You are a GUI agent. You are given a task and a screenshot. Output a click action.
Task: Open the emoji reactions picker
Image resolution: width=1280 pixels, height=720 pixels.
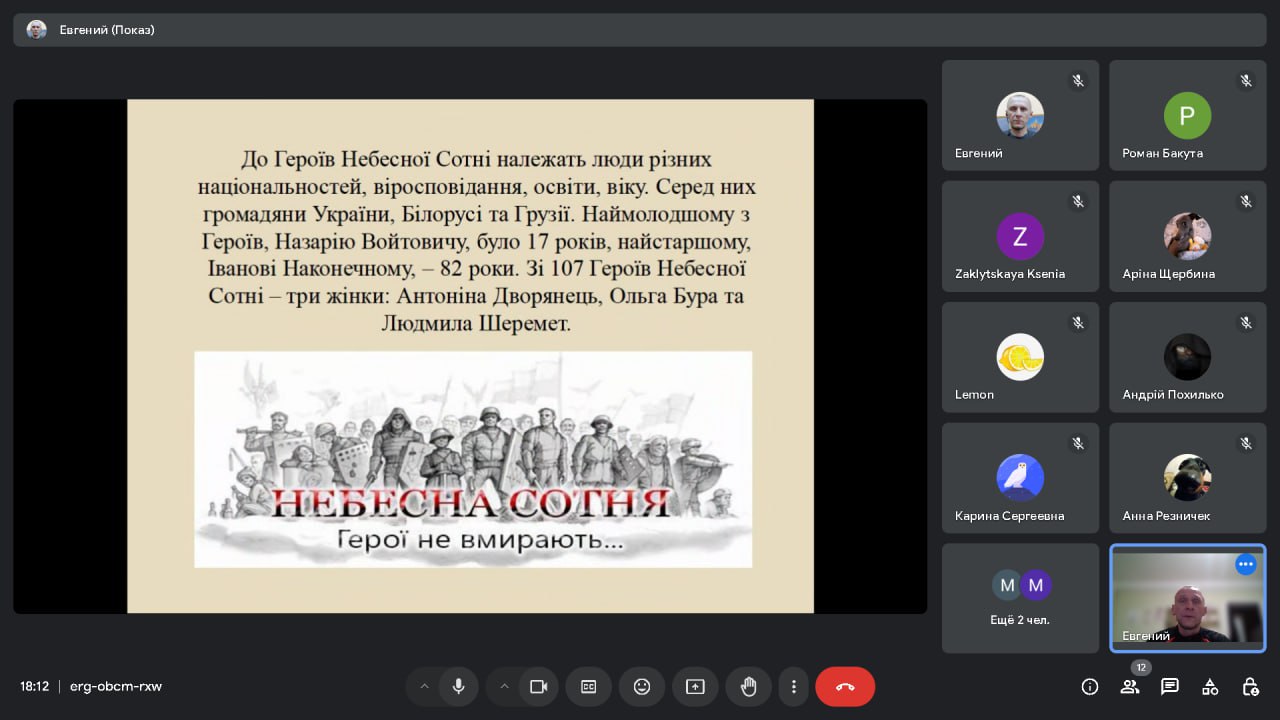(x=642, y=687)
